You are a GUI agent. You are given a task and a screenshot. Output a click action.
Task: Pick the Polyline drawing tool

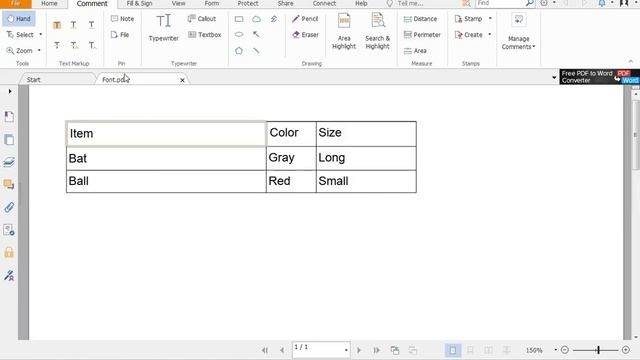(274, 19)
